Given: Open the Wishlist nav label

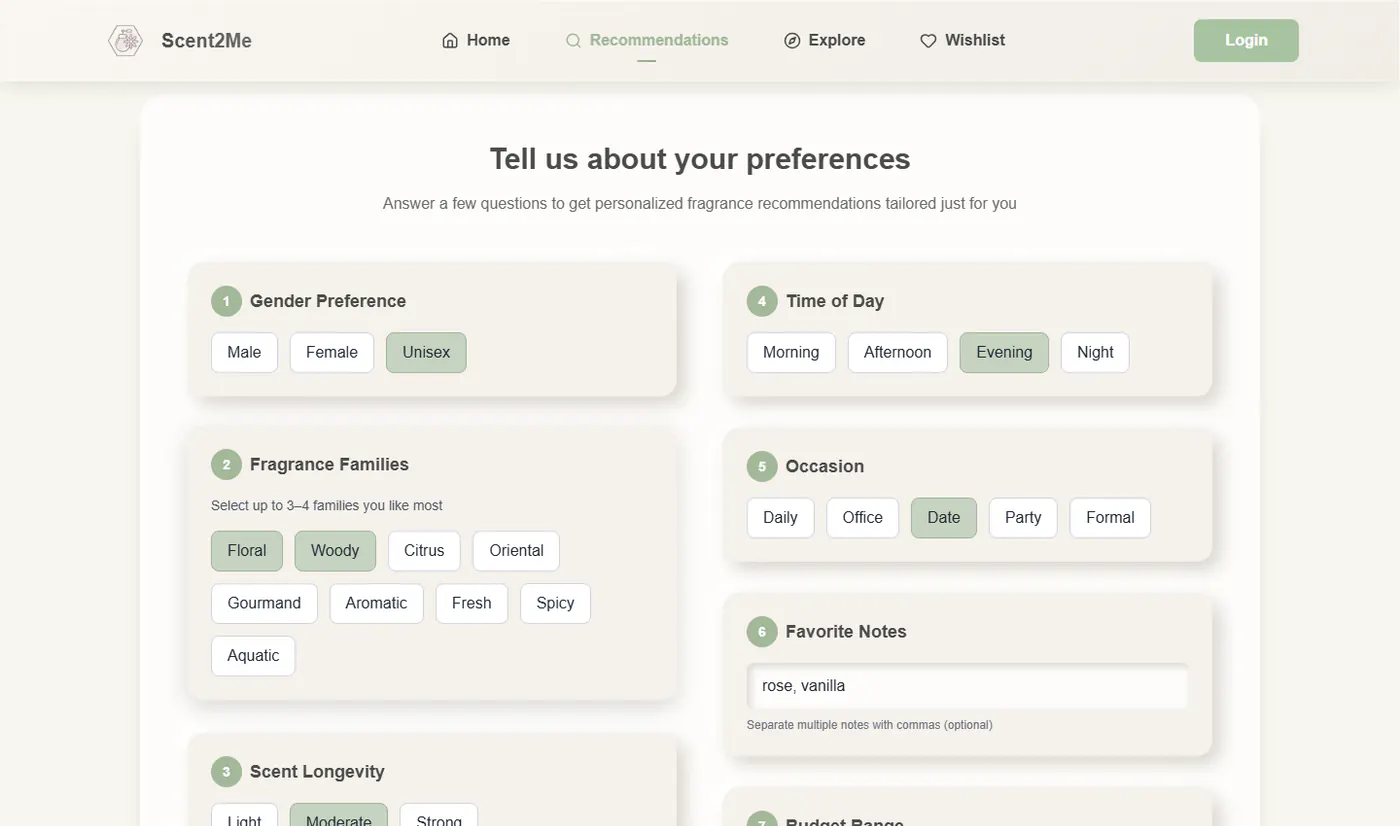Looking at the screenshot, I should click(x=975, y=40).
